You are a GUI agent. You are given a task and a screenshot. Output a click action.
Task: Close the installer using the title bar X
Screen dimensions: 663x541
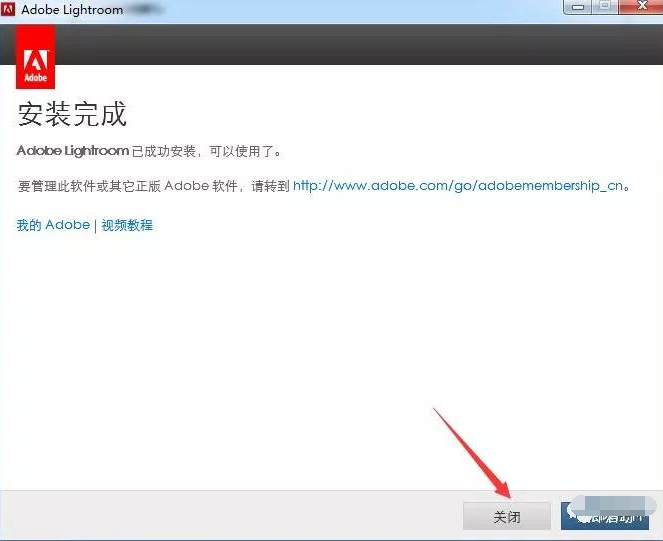pos(641,7)
